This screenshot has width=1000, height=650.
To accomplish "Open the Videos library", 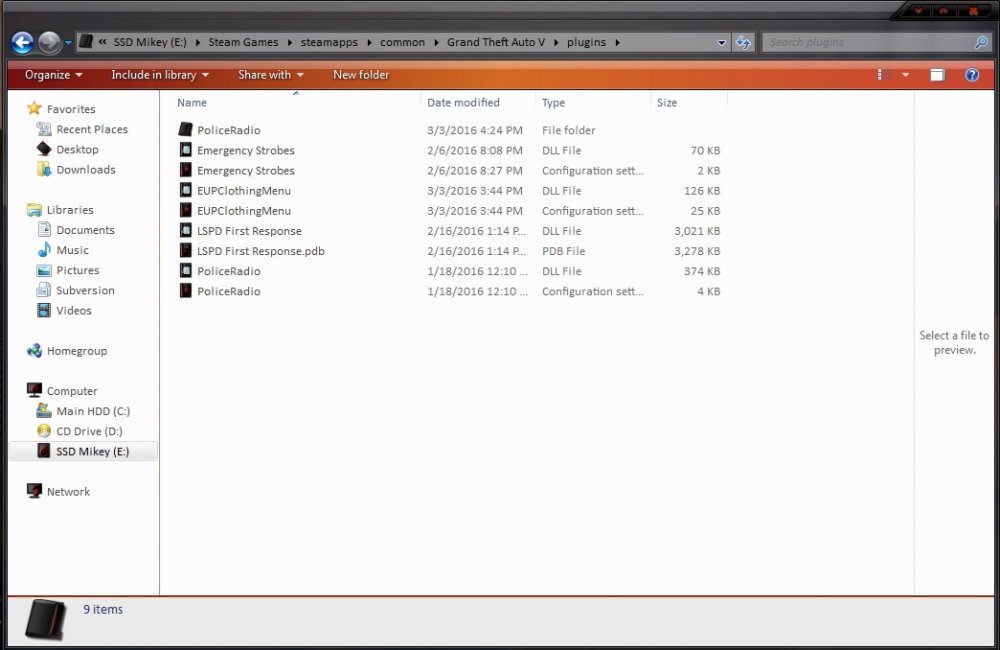I will tap(73, 311).
